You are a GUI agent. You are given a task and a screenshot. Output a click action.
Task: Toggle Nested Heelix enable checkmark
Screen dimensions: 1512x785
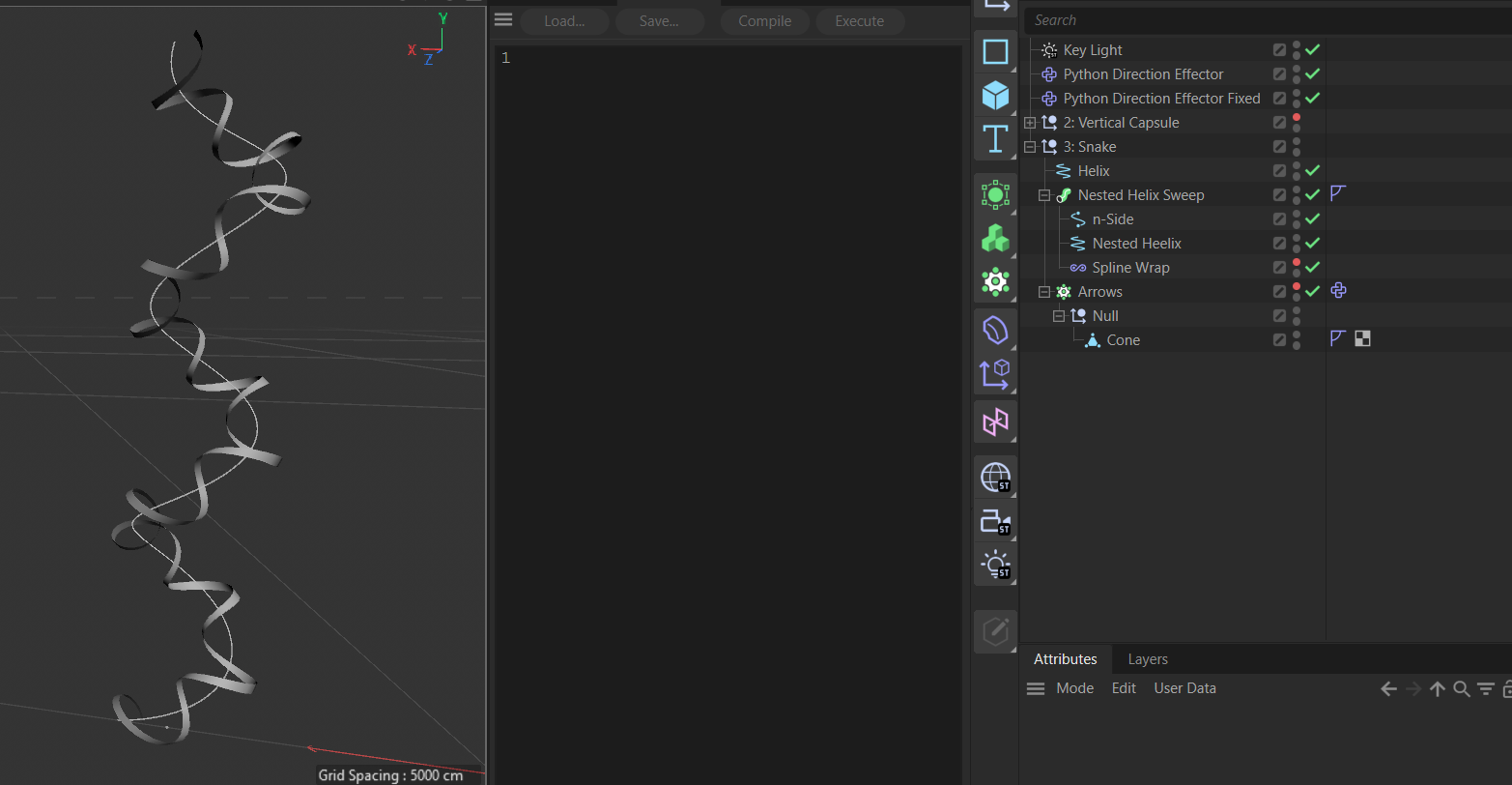(x=1312, y=243)
